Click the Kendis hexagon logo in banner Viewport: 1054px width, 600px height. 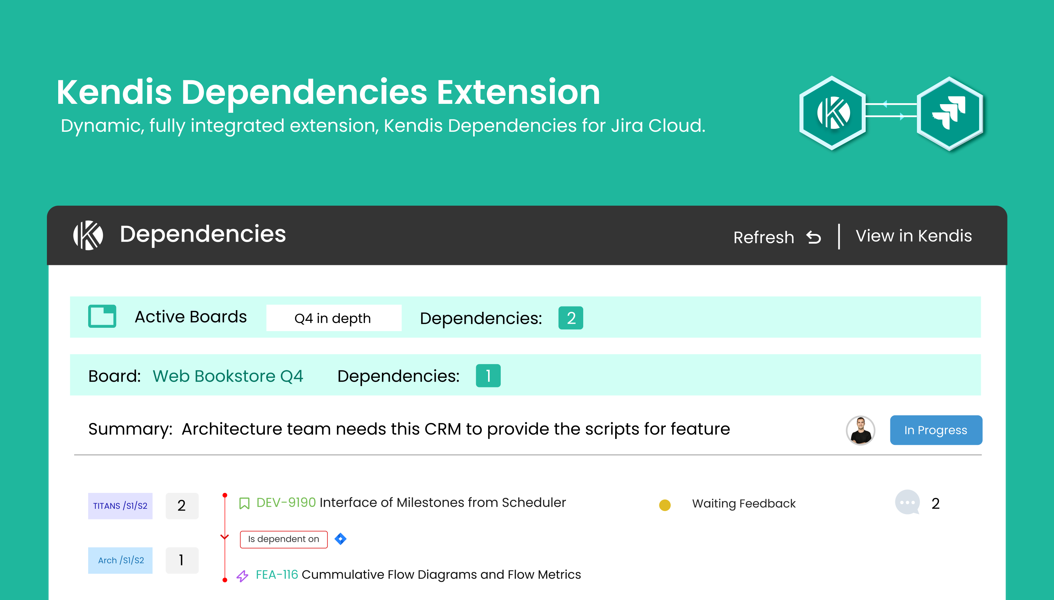[832, 113]
